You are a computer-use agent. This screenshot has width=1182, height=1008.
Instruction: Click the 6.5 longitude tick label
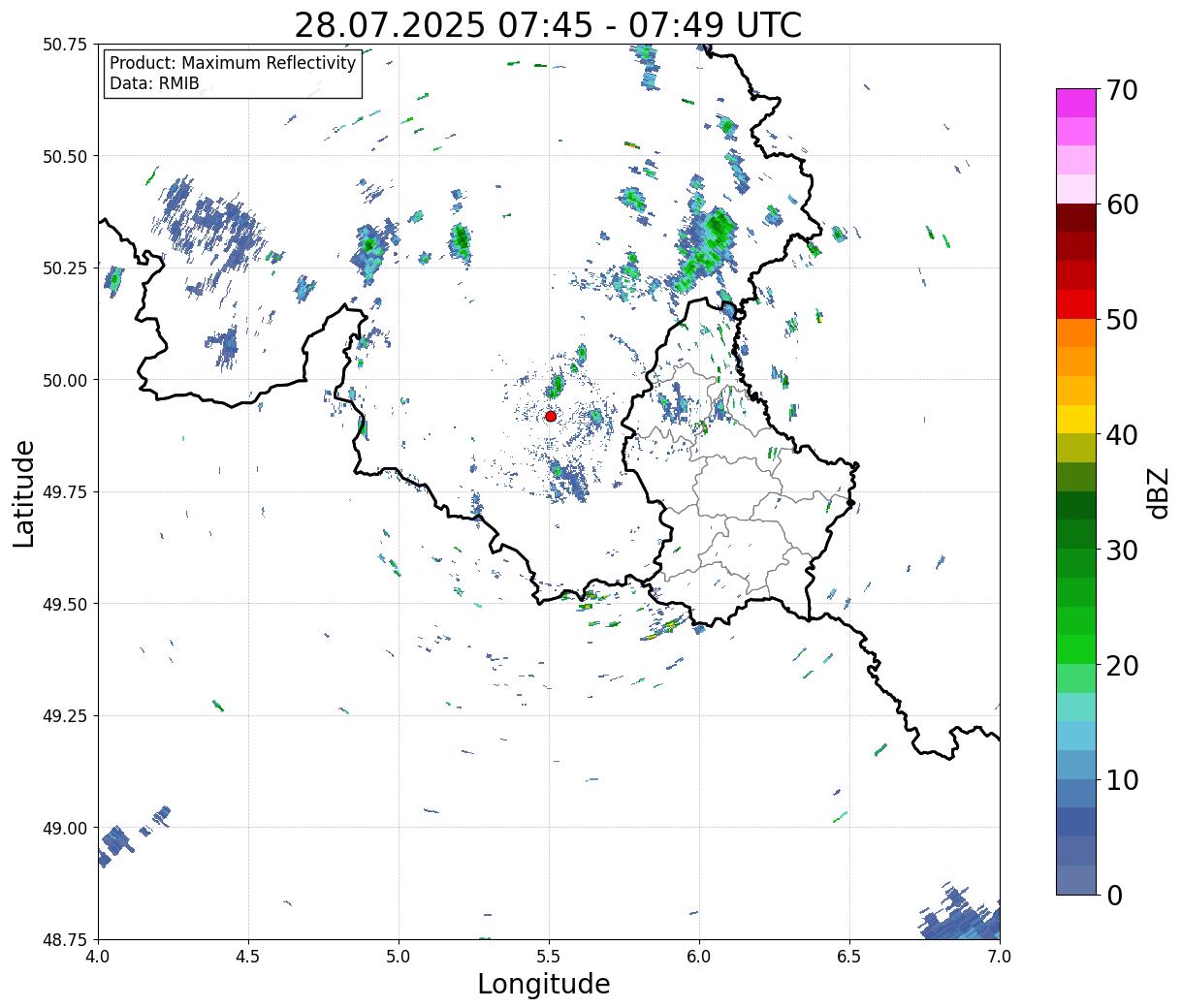(x=849, y=957)
